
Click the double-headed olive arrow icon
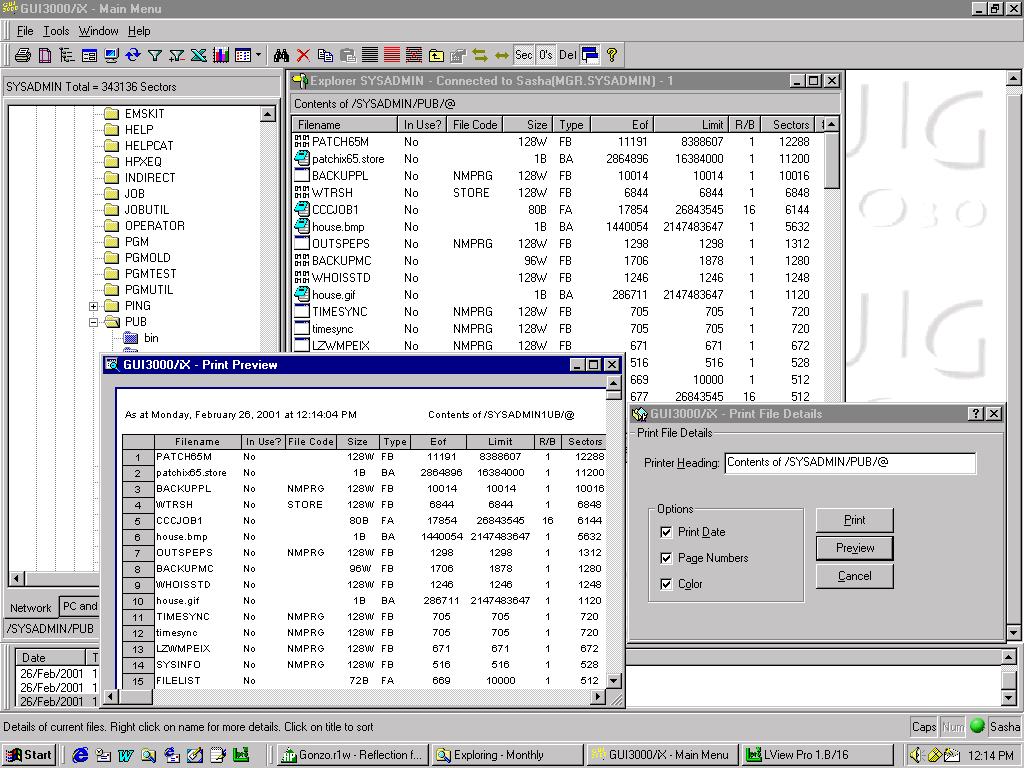coord(502,56)
